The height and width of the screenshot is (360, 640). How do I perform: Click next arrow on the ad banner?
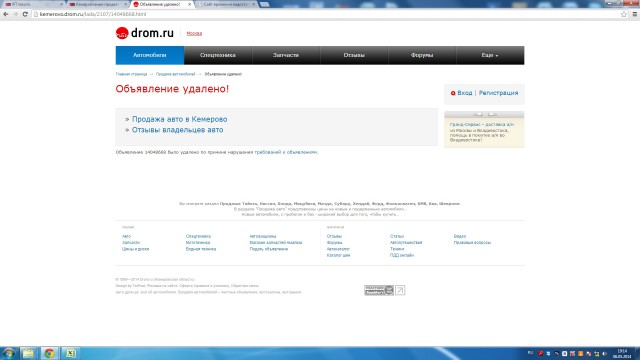[492, 114]
